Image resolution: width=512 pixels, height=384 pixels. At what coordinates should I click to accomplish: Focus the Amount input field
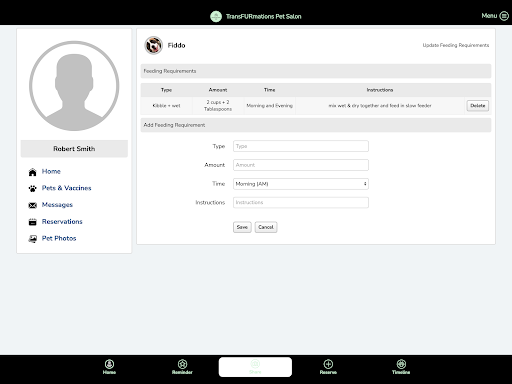[301, 165]
